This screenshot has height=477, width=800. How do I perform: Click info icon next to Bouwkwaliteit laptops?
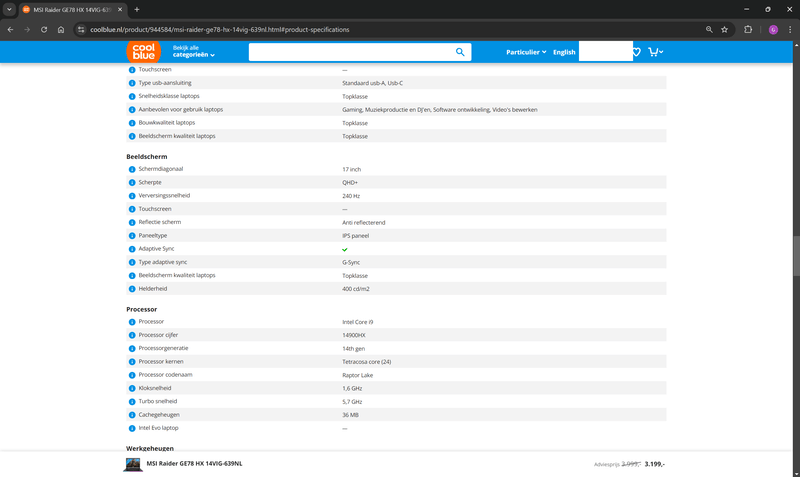pos(132,123)
